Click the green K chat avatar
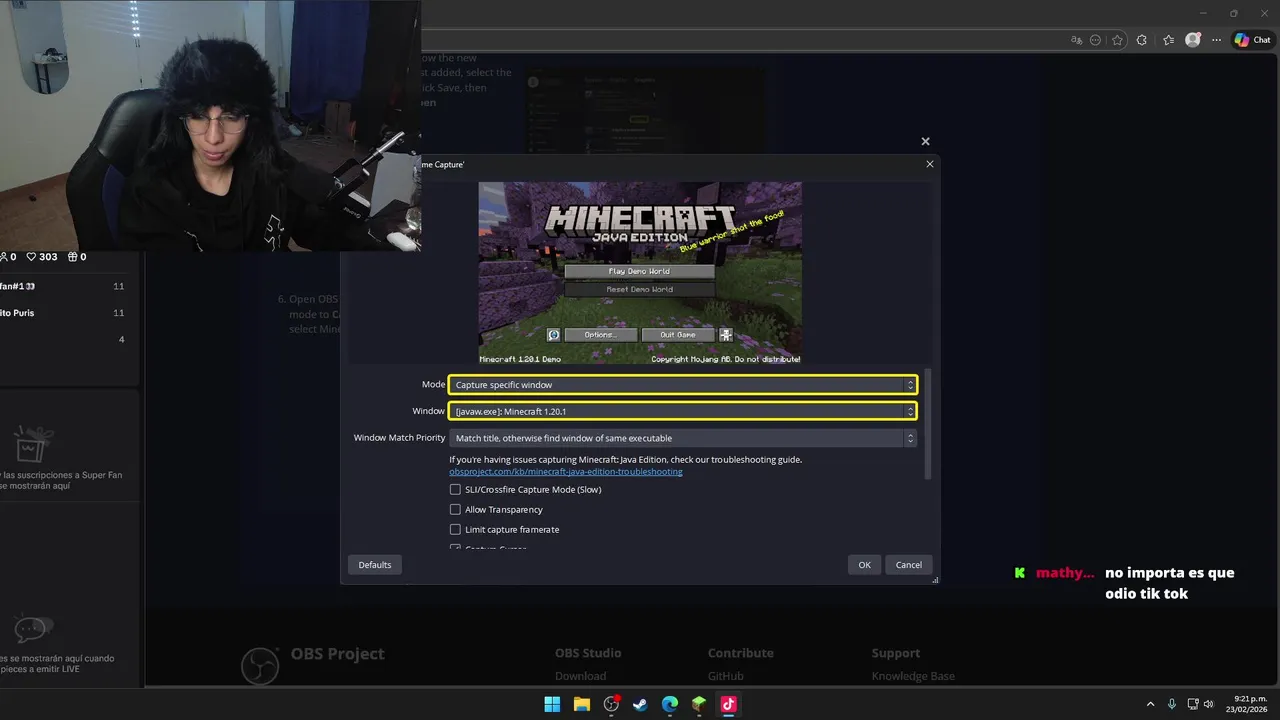The height and width of the screenshot is (720, 1280). 1020,573
